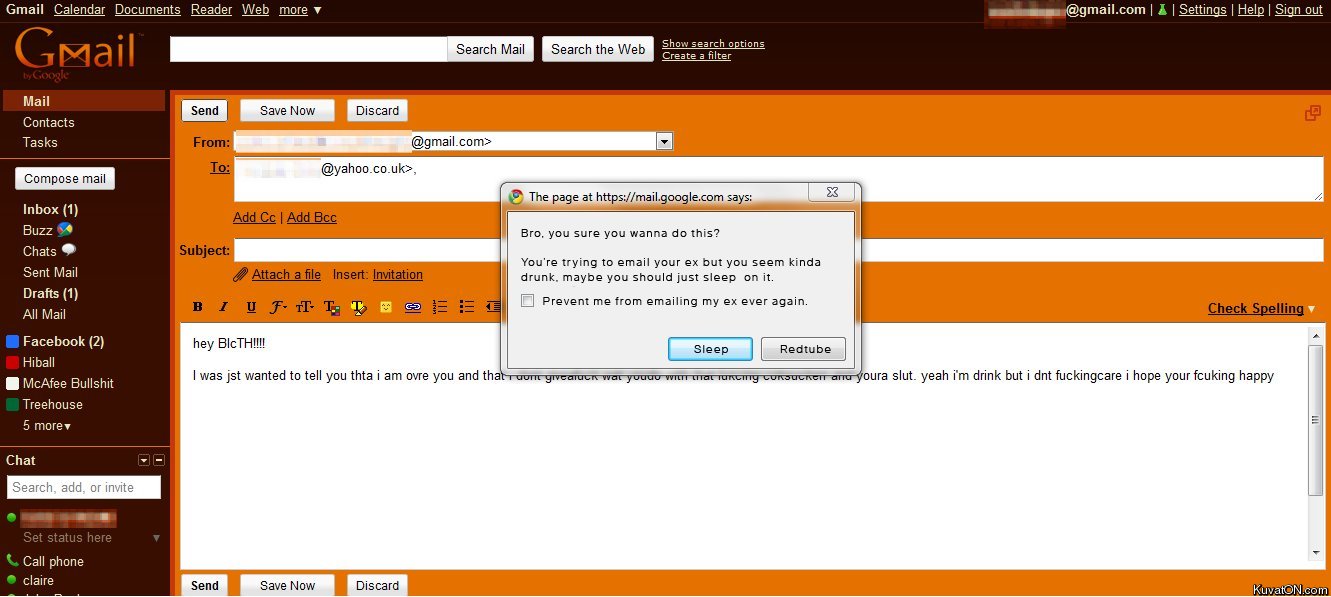Click the Invitation insert link

pyautogui.click(x=398, y=275)
